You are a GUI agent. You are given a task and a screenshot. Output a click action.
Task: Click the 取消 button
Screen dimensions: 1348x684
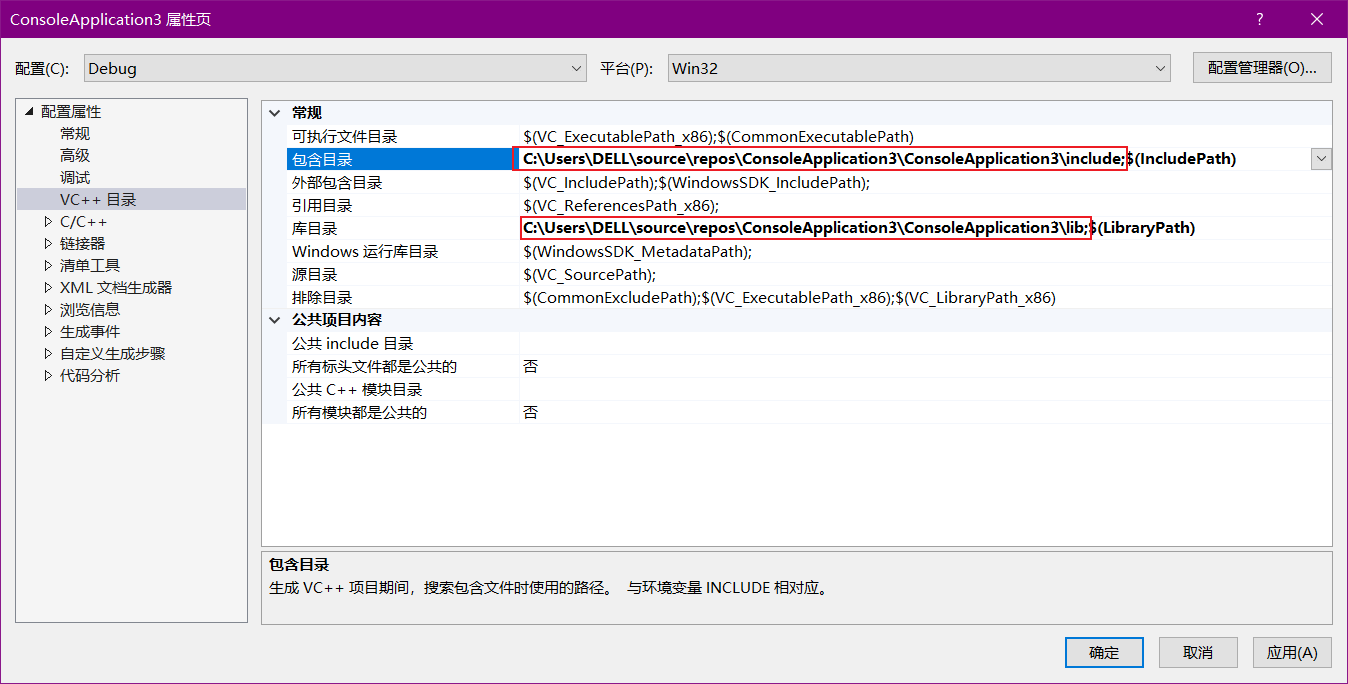(1198, 652)
